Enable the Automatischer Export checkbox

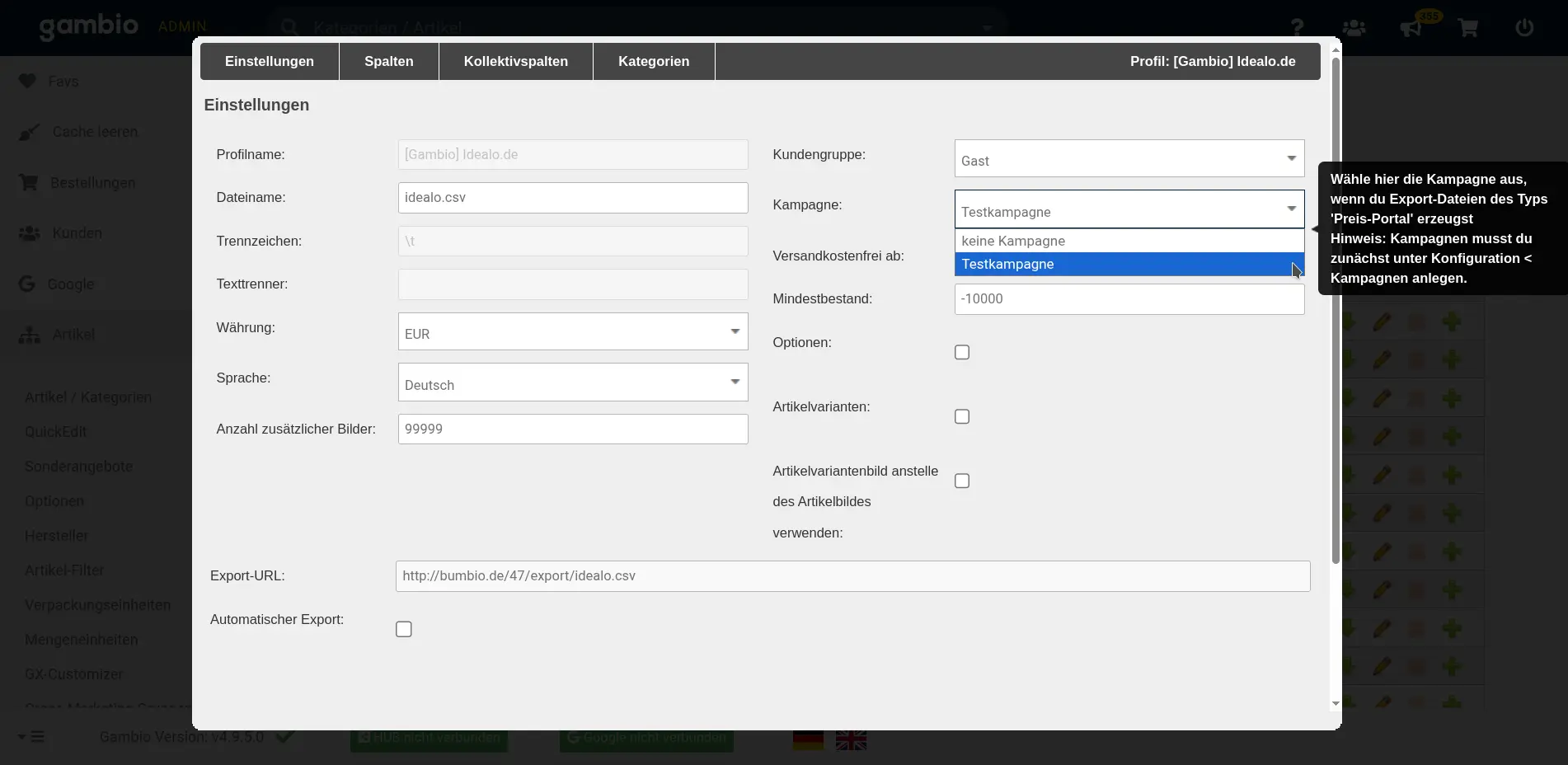(x=404, y=630)
